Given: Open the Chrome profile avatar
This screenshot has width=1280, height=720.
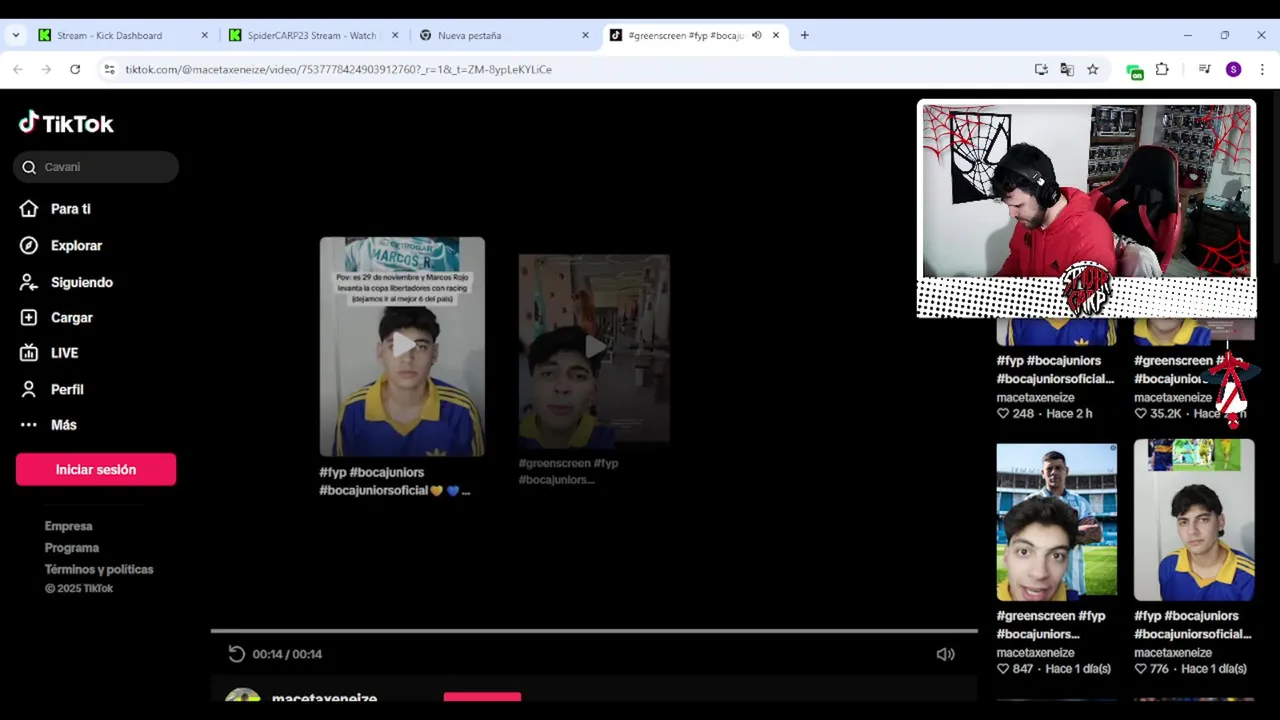Looking at the screenshot, I should tap(1233, 69).
